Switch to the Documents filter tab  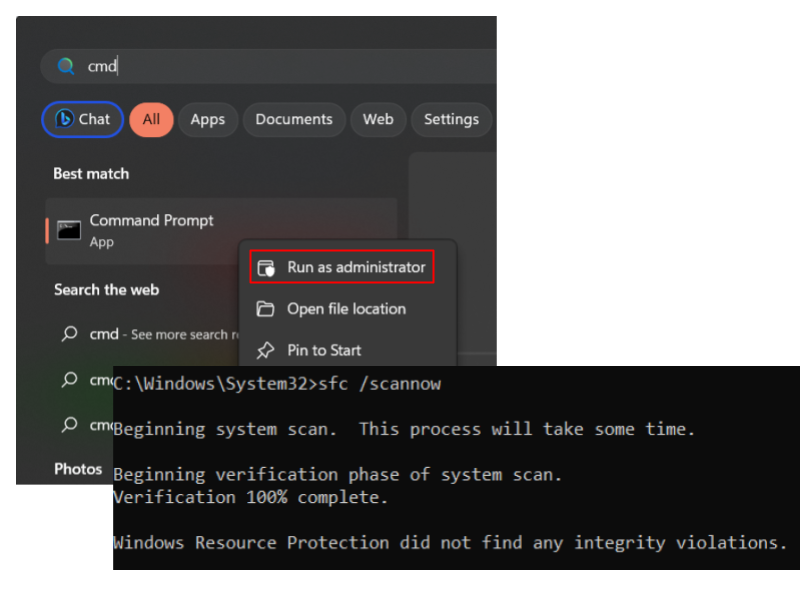click(294, 119)
